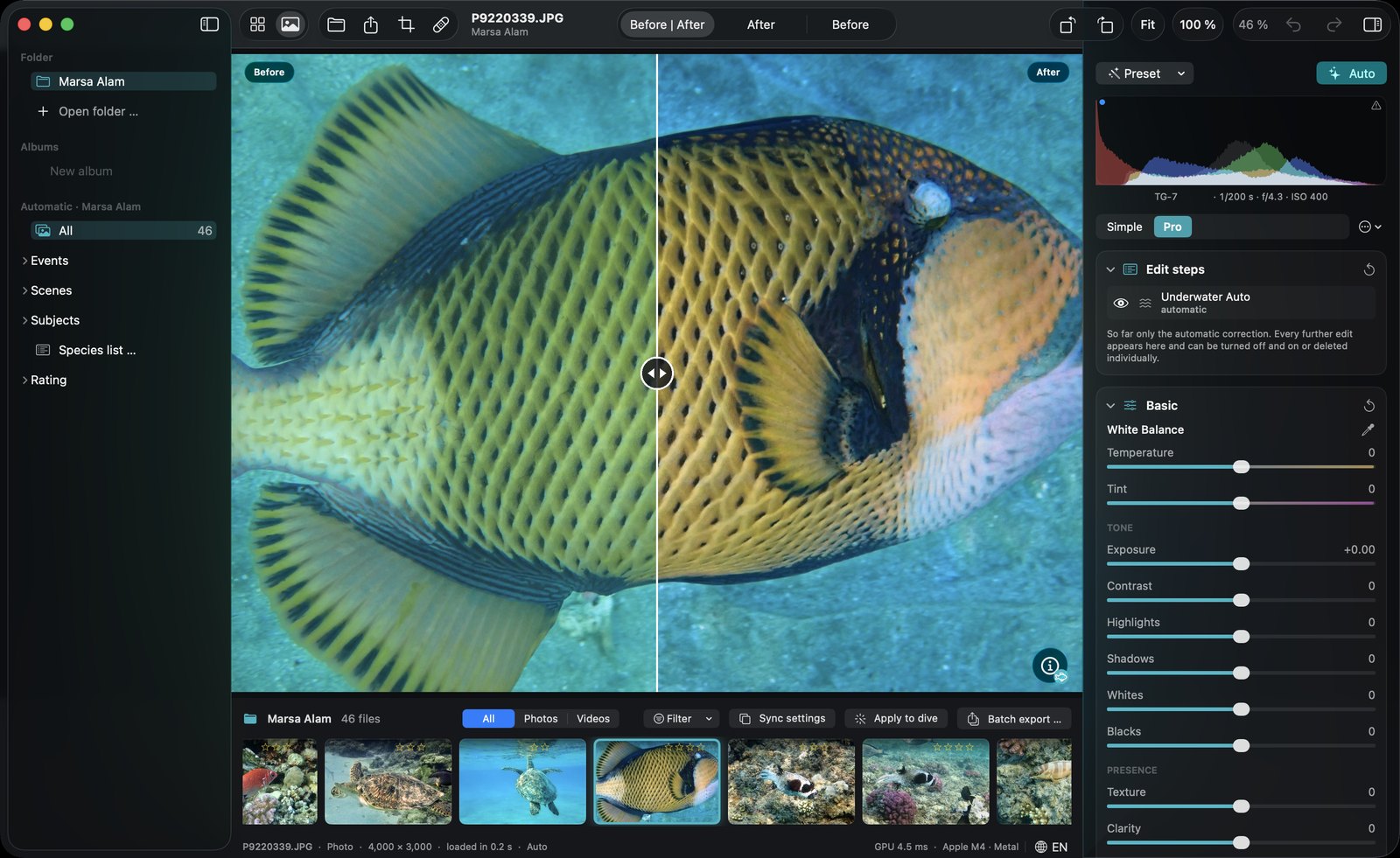Viewport: 1400px width, 858px height.
Task: Select All filter in filmstrip
Action: coord(488,719)
